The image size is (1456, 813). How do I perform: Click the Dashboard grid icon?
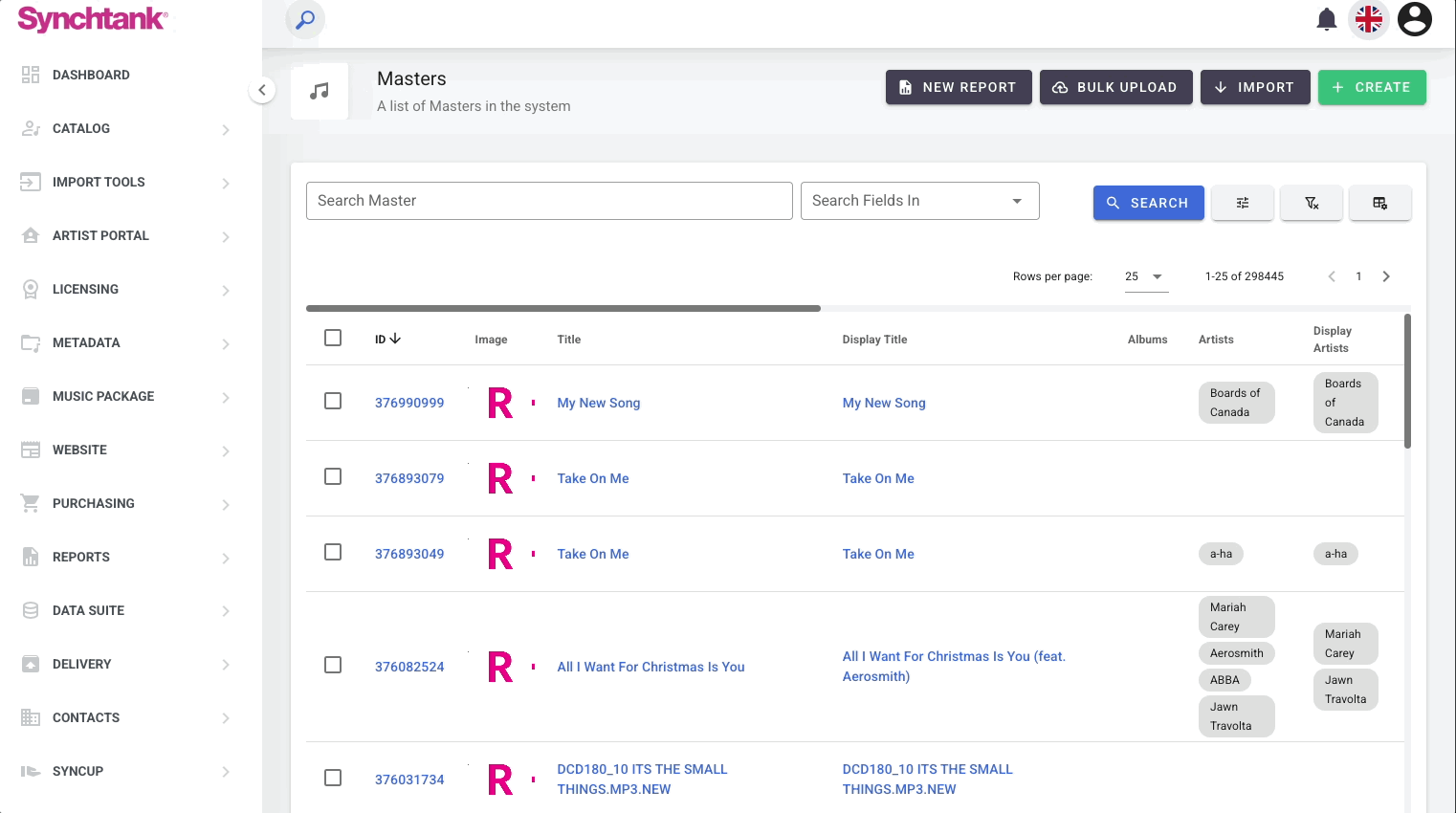pos(31,75)
